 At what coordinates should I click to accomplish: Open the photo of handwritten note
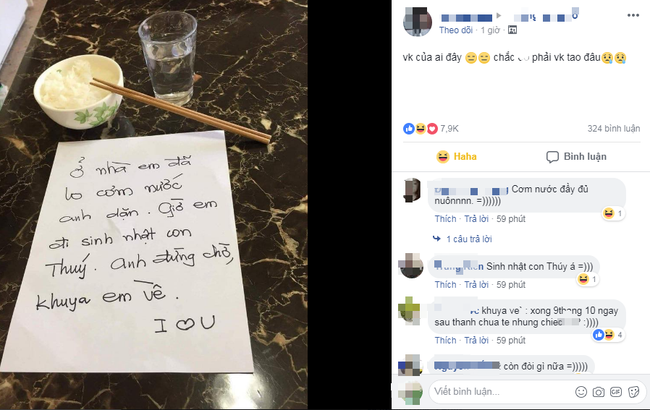click(x=154, y=205)
